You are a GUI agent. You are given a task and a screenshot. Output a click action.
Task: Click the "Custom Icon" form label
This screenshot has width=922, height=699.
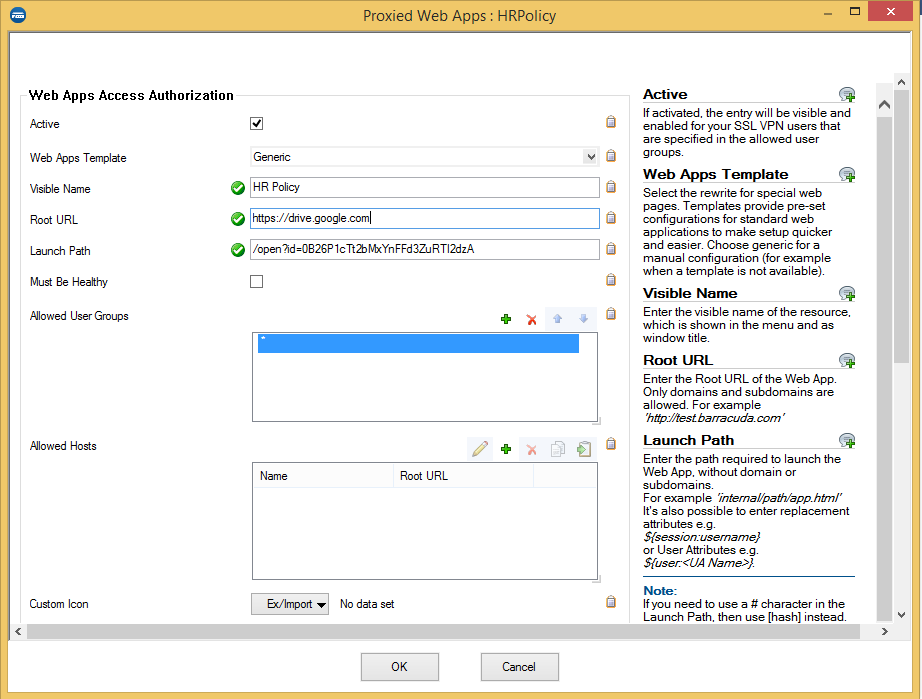click(59, 604)
